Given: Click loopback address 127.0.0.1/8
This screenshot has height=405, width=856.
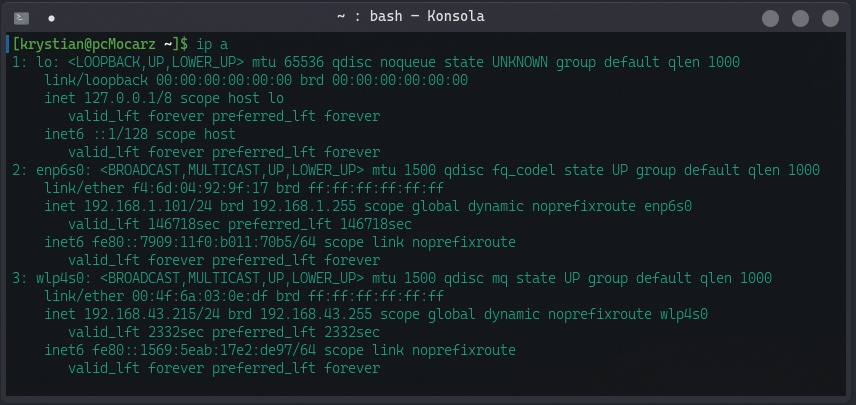Looking at the screenshot, I should point(128,98).
